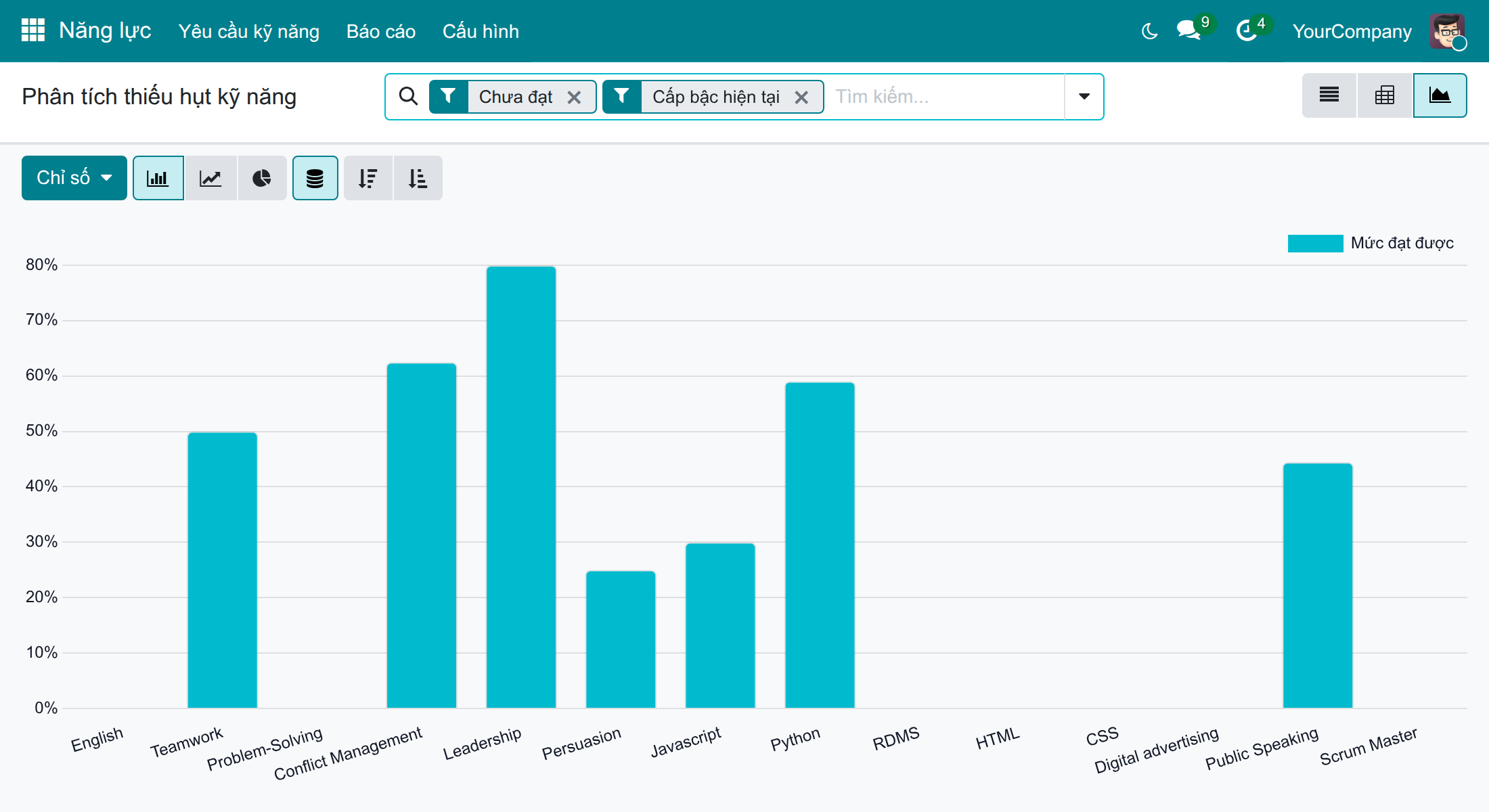The height and width of the screenshot is (812, 1489).
Task: Expand the Chỉ số measures dropdown
Action: click(74, 178)
